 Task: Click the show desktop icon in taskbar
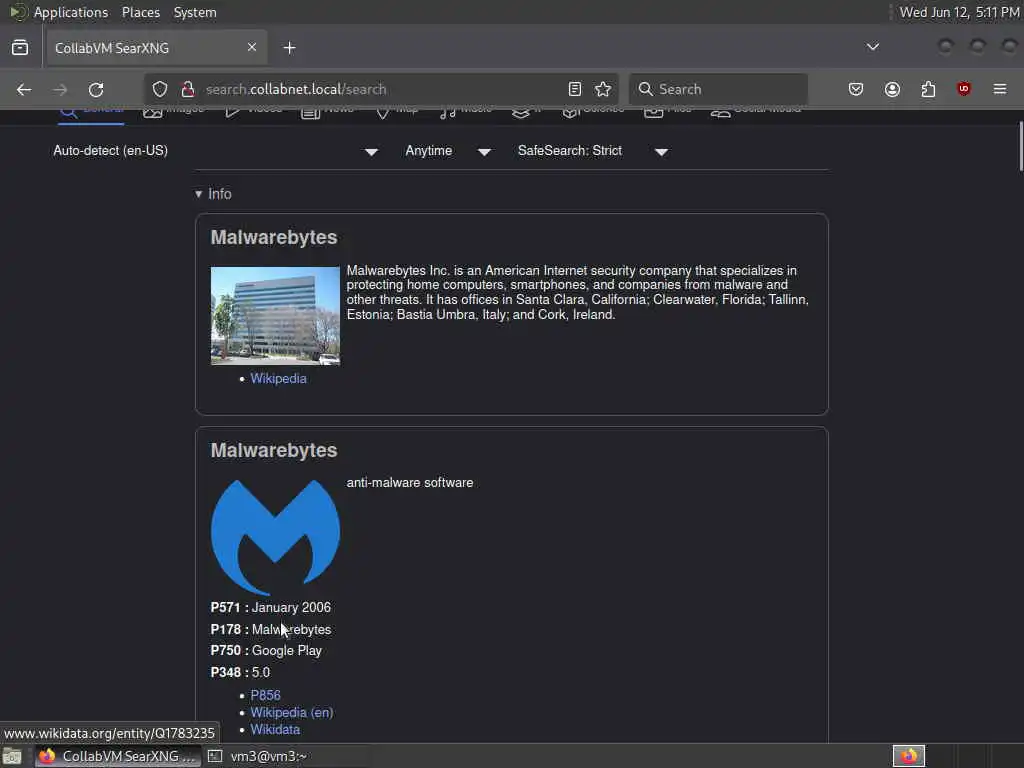(12, 756)
